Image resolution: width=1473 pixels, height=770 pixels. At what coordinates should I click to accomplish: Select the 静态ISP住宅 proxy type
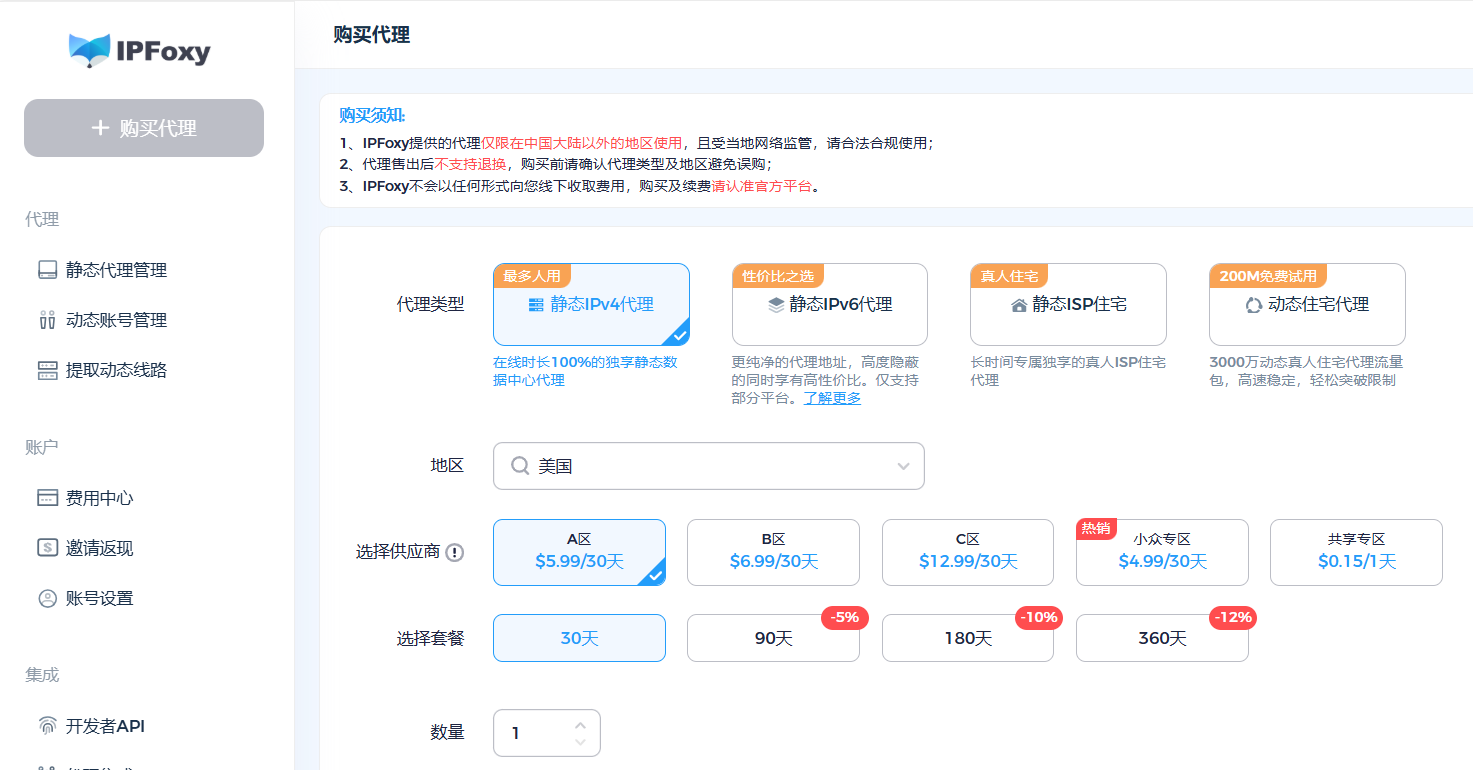tap(1068, 302)
